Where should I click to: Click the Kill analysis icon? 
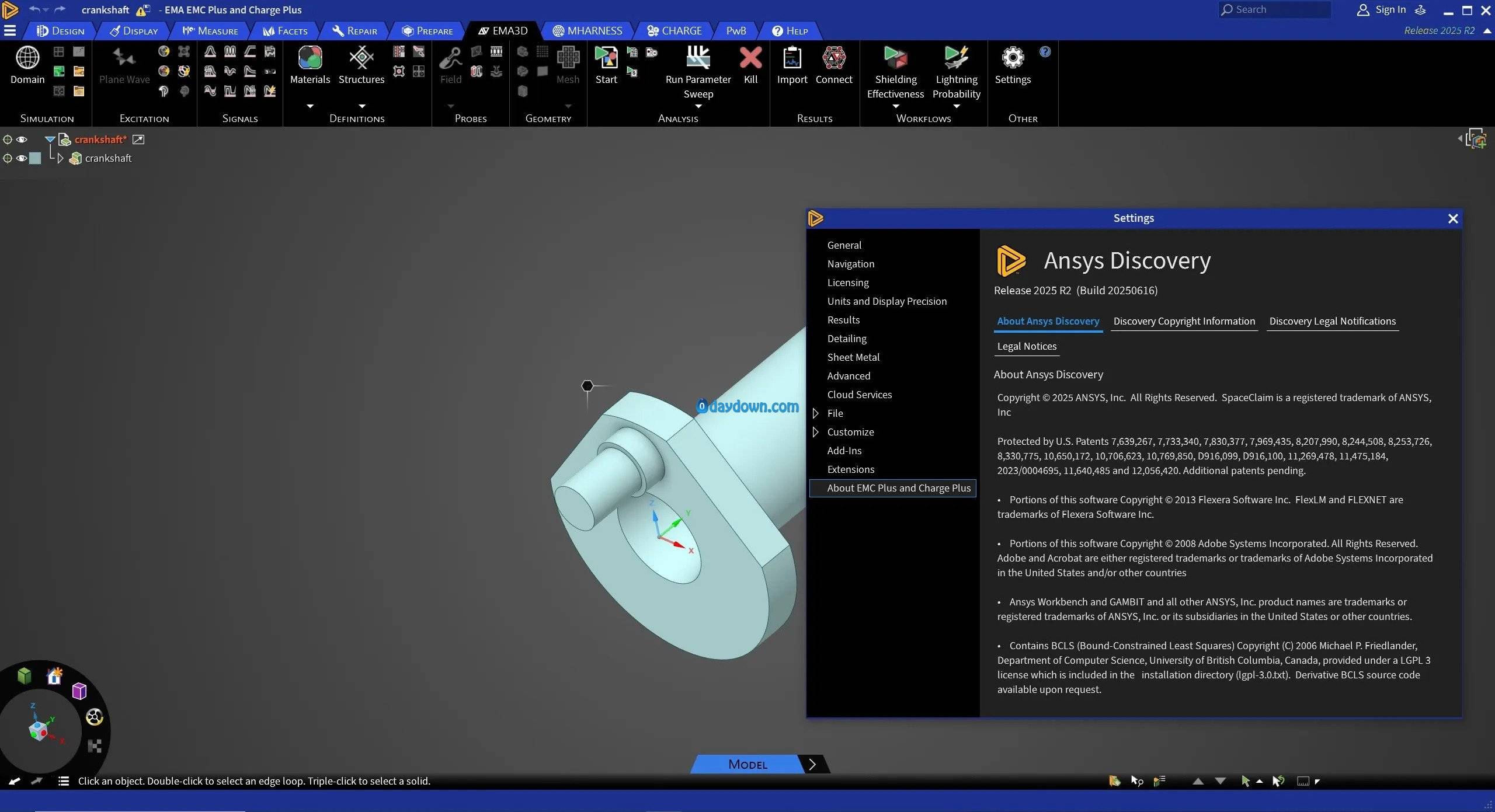pyautogui.click(x=750, y=57)
